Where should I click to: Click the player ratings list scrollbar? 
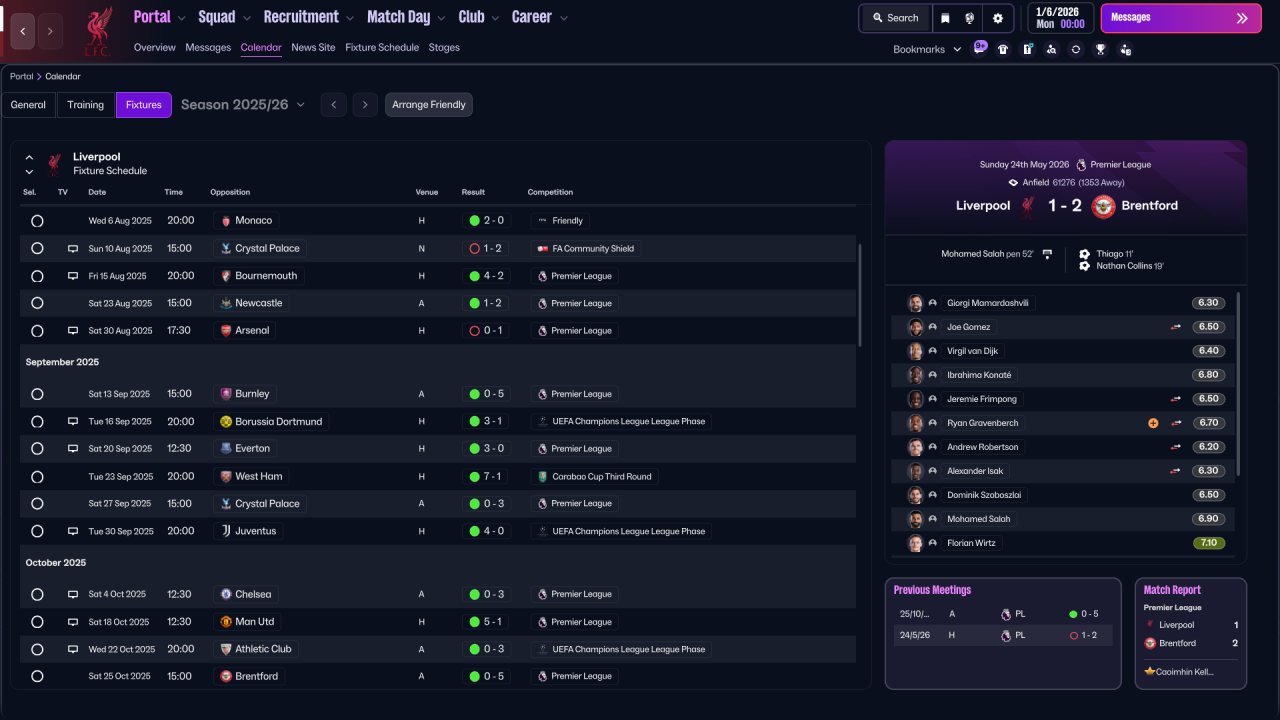tap(1238, 385)
